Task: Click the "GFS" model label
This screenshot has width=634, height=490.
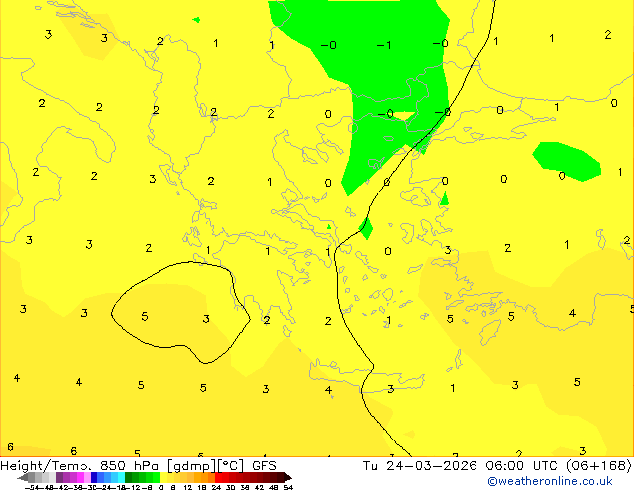Action: point(264,465)
